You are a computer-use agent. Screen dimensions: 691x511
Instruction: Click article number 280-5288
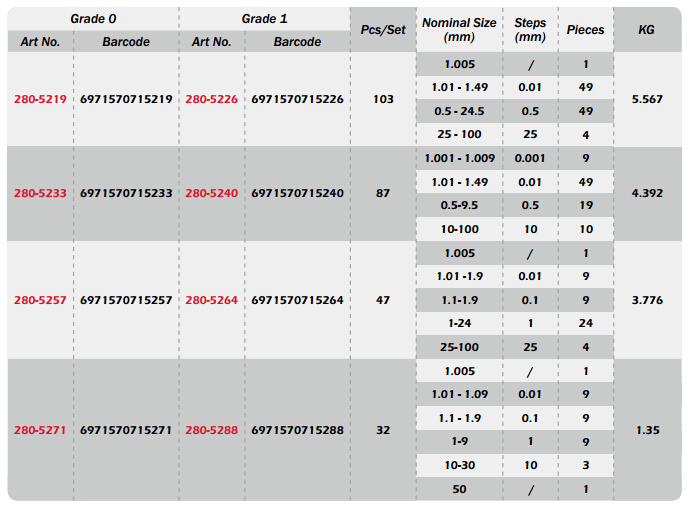pyautogui.click(x=212, y=430)
